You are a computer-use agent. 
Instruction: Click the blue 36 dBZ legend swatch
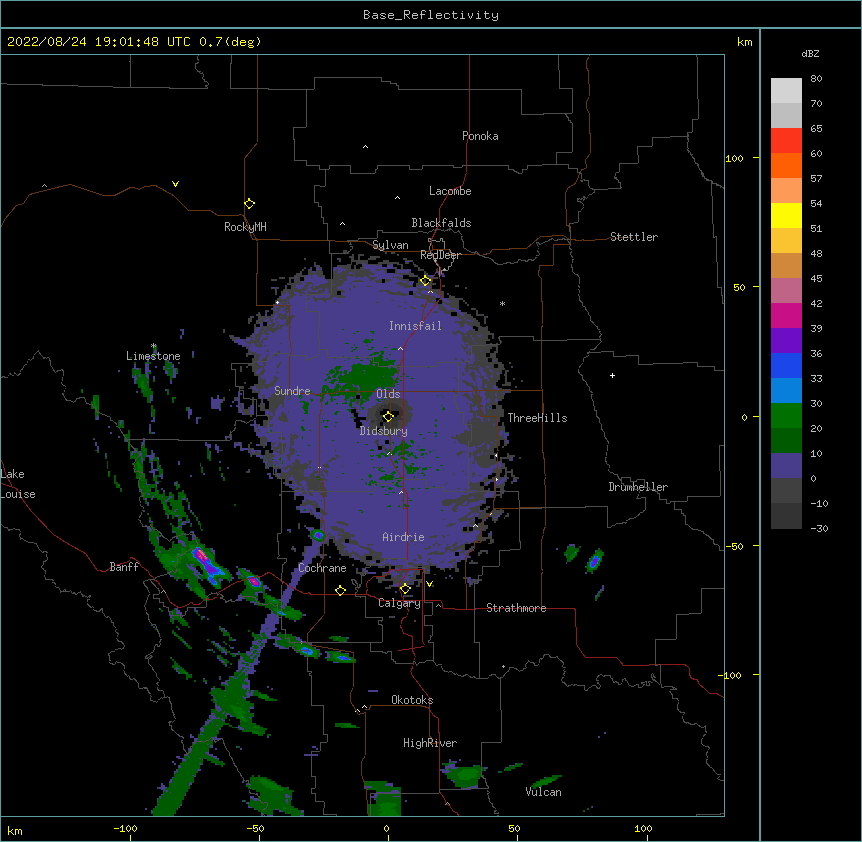786,365
